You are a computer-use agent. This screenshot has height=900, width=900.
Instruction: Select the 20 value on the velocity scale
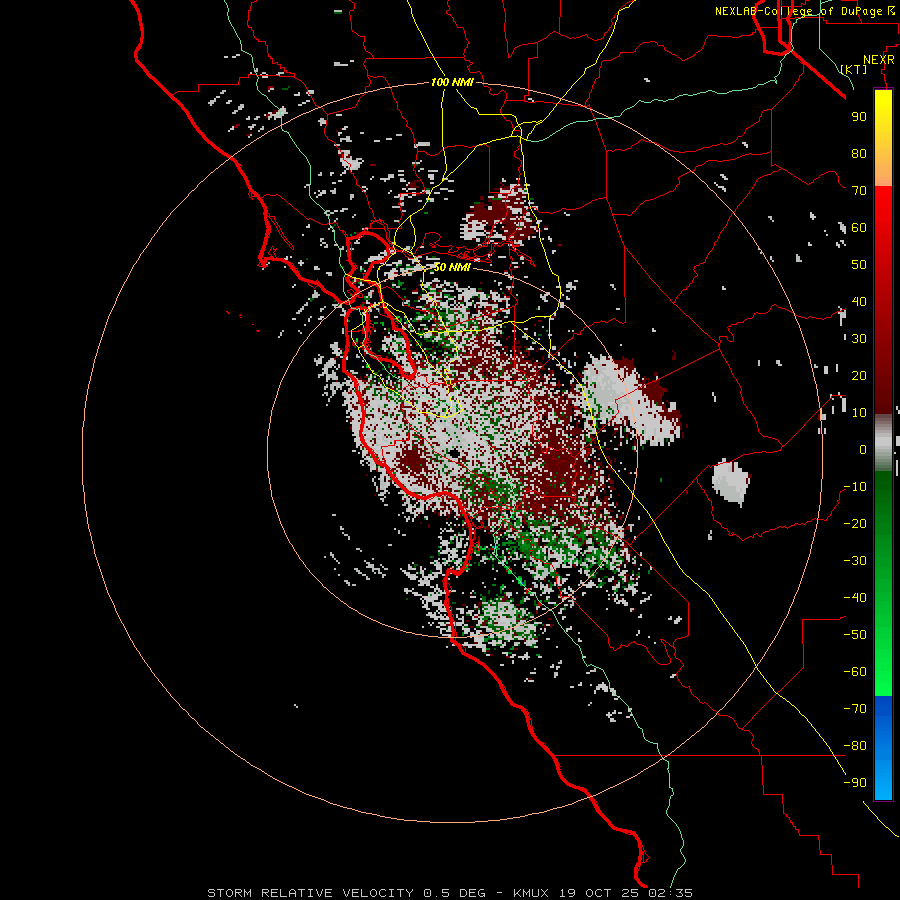tap(859, 375)
